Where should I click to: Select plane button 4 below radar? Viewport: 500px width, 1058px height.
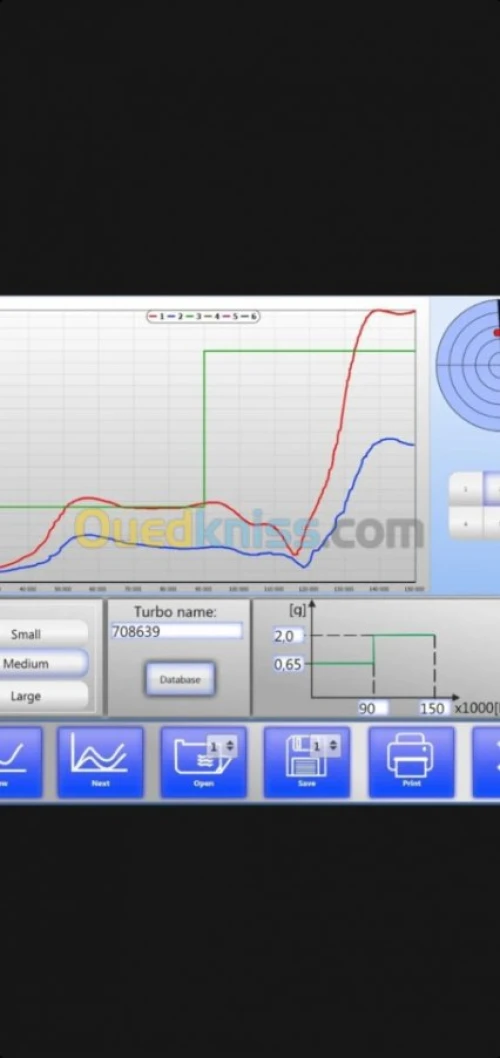466,522
